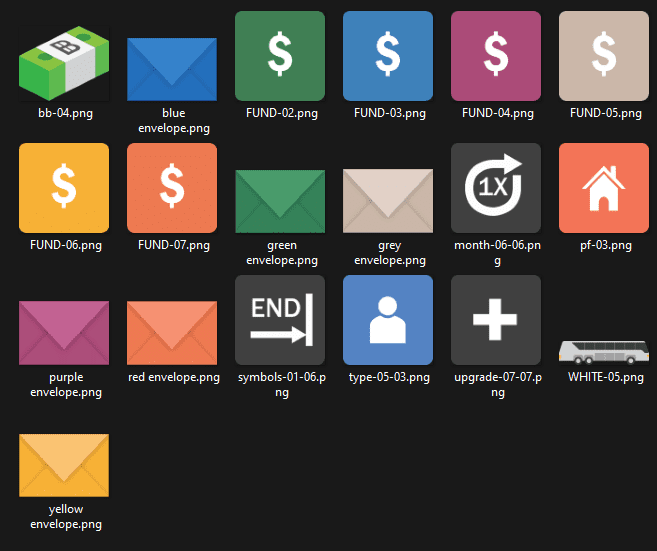
Task: Click the person silhouette type-05-03 icon
Action: (x=388, y=320)
